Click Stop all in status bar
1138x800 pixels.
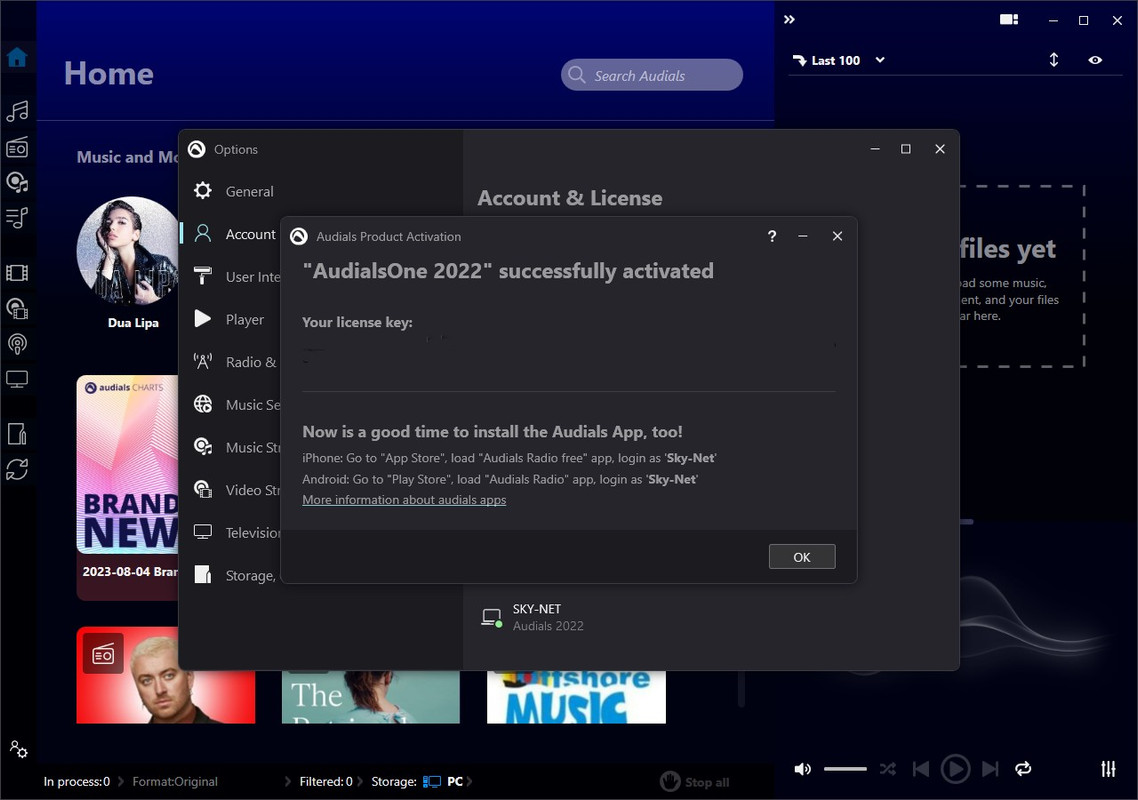pos(695,782)
